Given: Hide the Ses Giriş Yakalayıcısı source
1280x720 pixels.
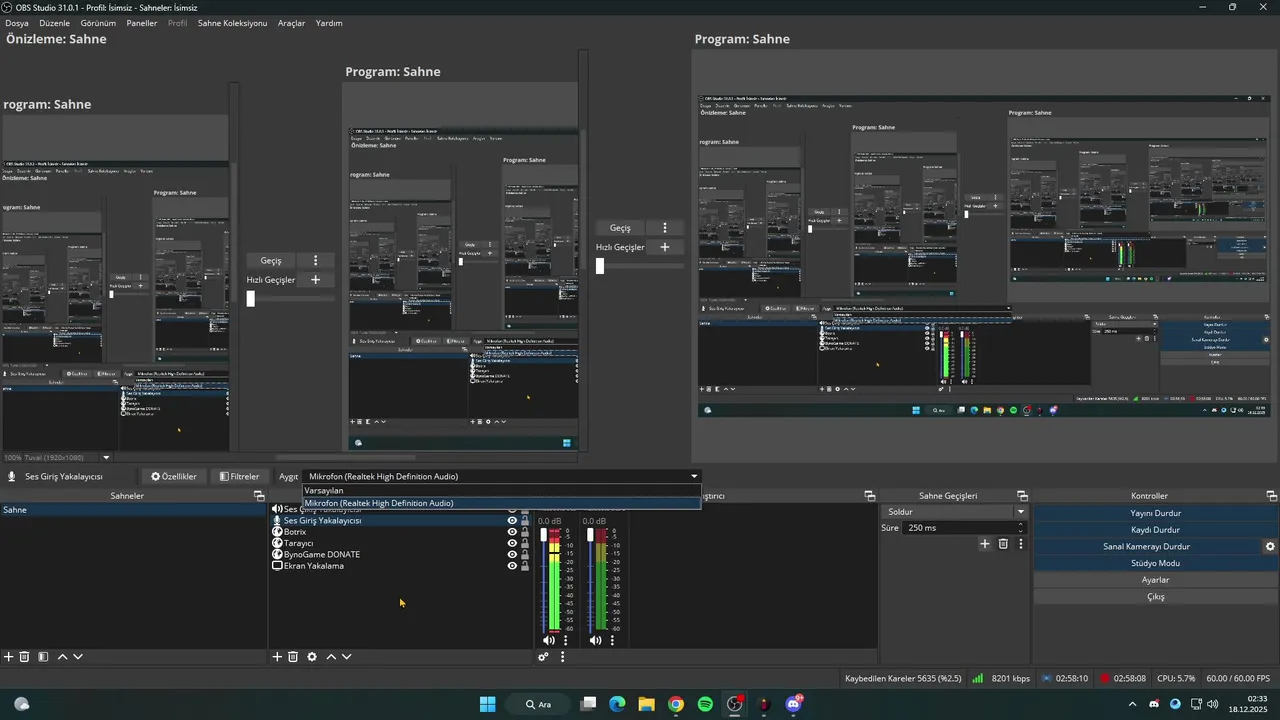Looking at the screenshot, I should [512, 520].
